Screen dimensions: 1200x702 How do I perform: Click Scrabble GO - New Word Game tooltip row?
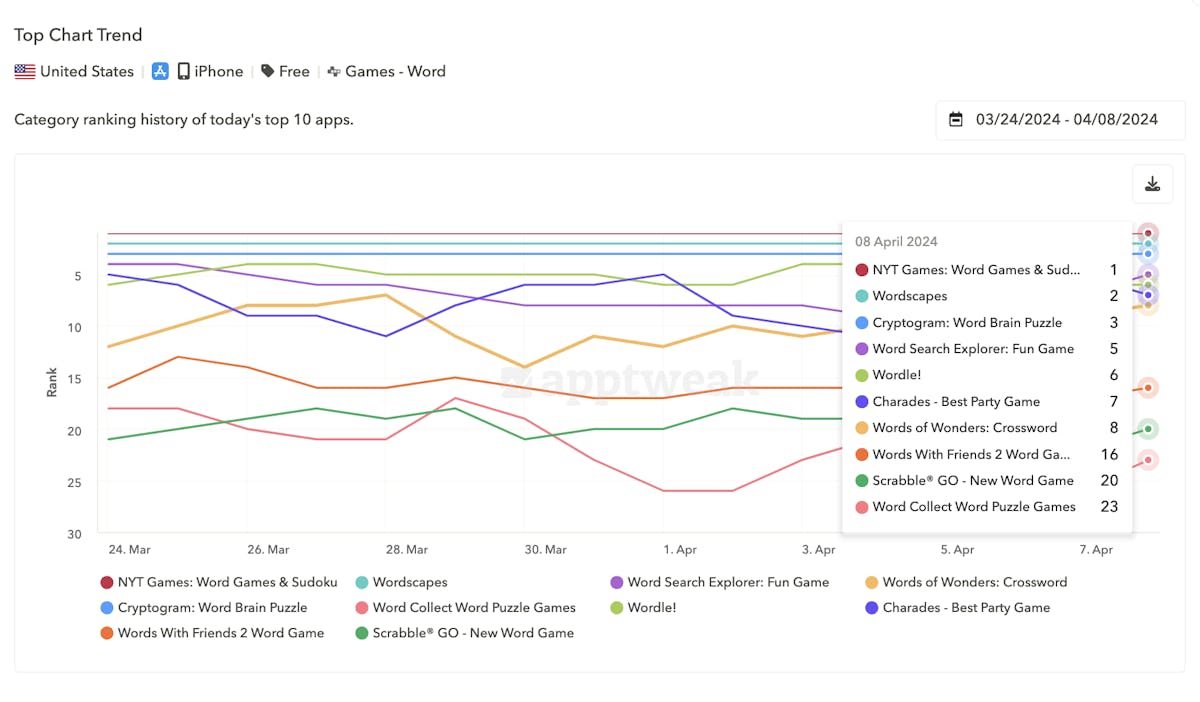[x=987, y=481]
